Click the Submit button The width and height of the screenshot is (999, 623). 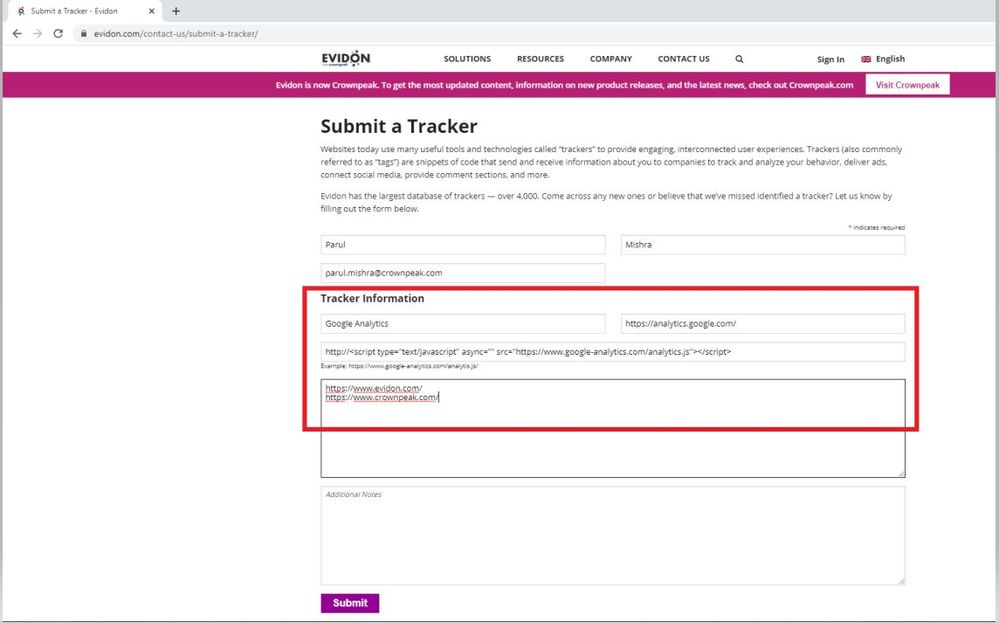[350, 603]
